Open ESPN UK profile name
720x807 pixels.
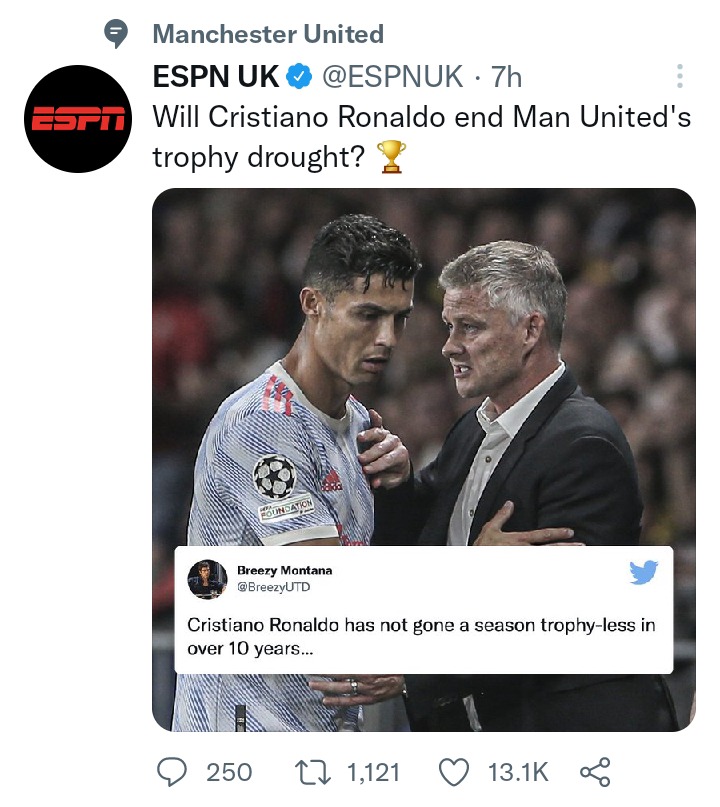pos(216,76)
